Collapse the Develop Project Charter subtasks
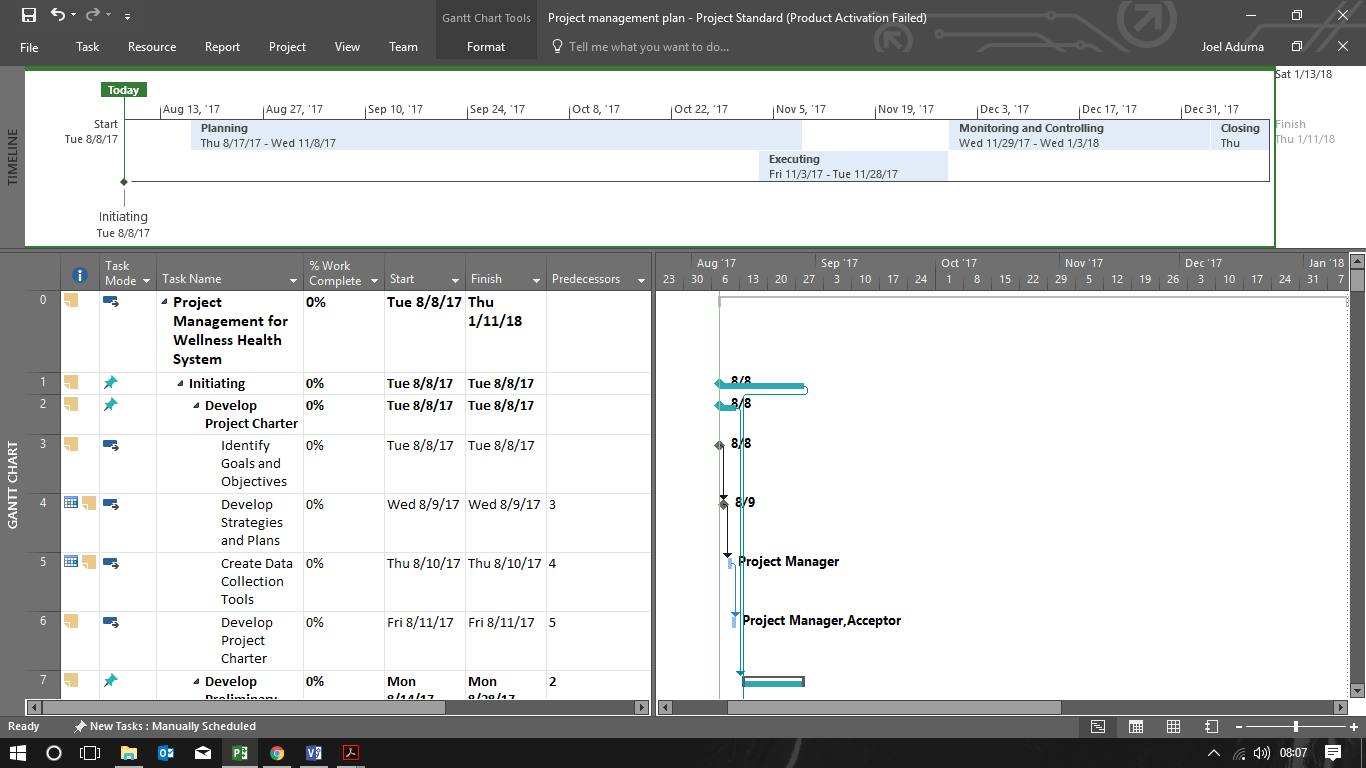This screenshot has height=768, width=1366. tap(196, 406)
